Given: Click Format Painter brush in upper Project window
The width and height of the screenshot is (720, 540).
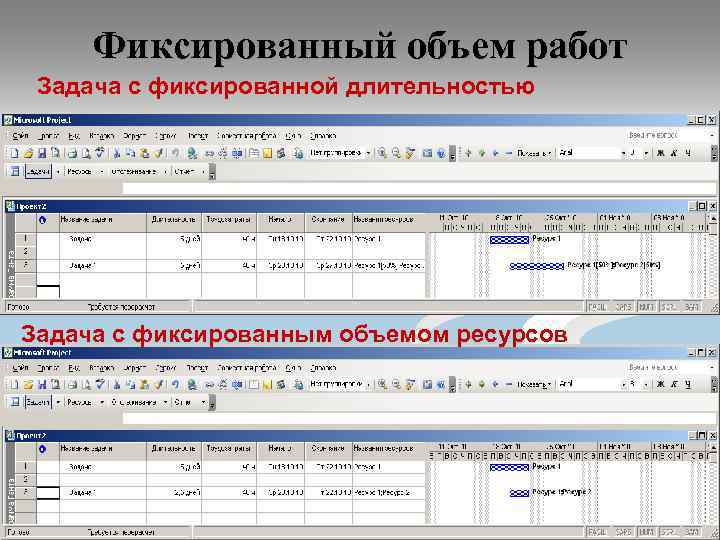Looking at the screenshot, I should click(159, 153).
